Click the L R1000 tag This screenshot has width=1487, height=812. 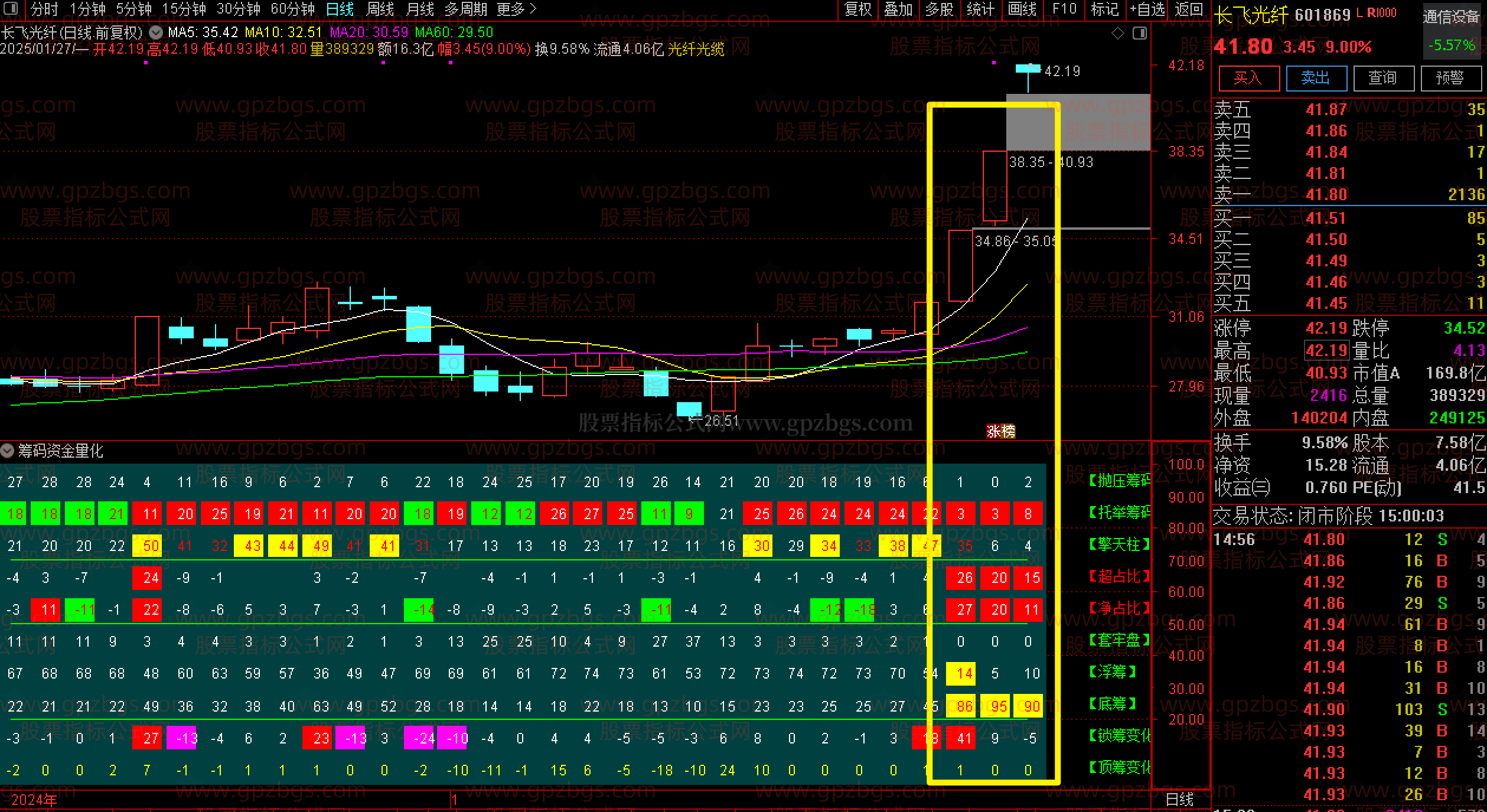point(1377,13)
